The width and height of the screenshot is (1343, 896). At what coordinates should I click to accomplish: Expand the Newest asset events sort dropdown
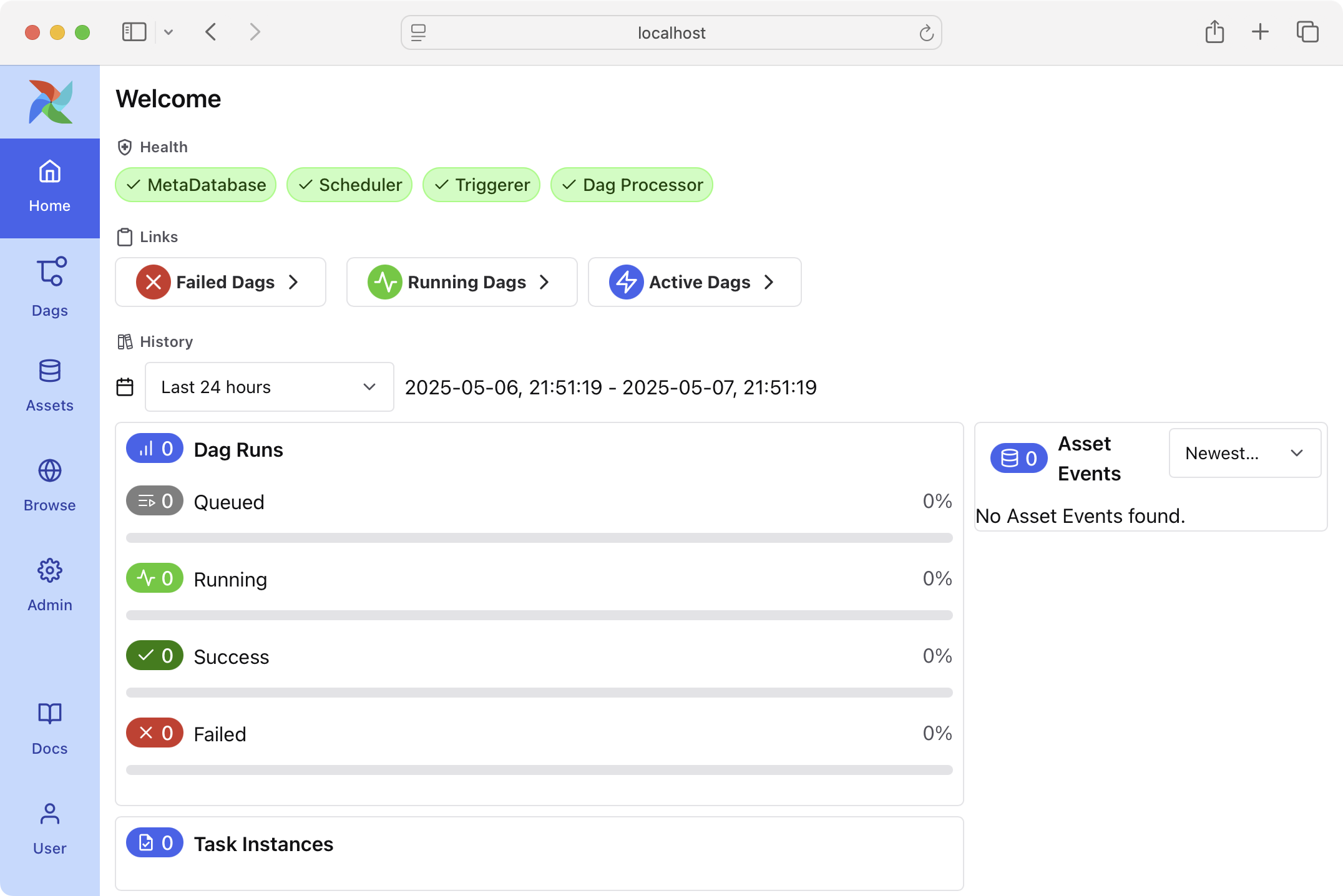(x=1244, y=453)
